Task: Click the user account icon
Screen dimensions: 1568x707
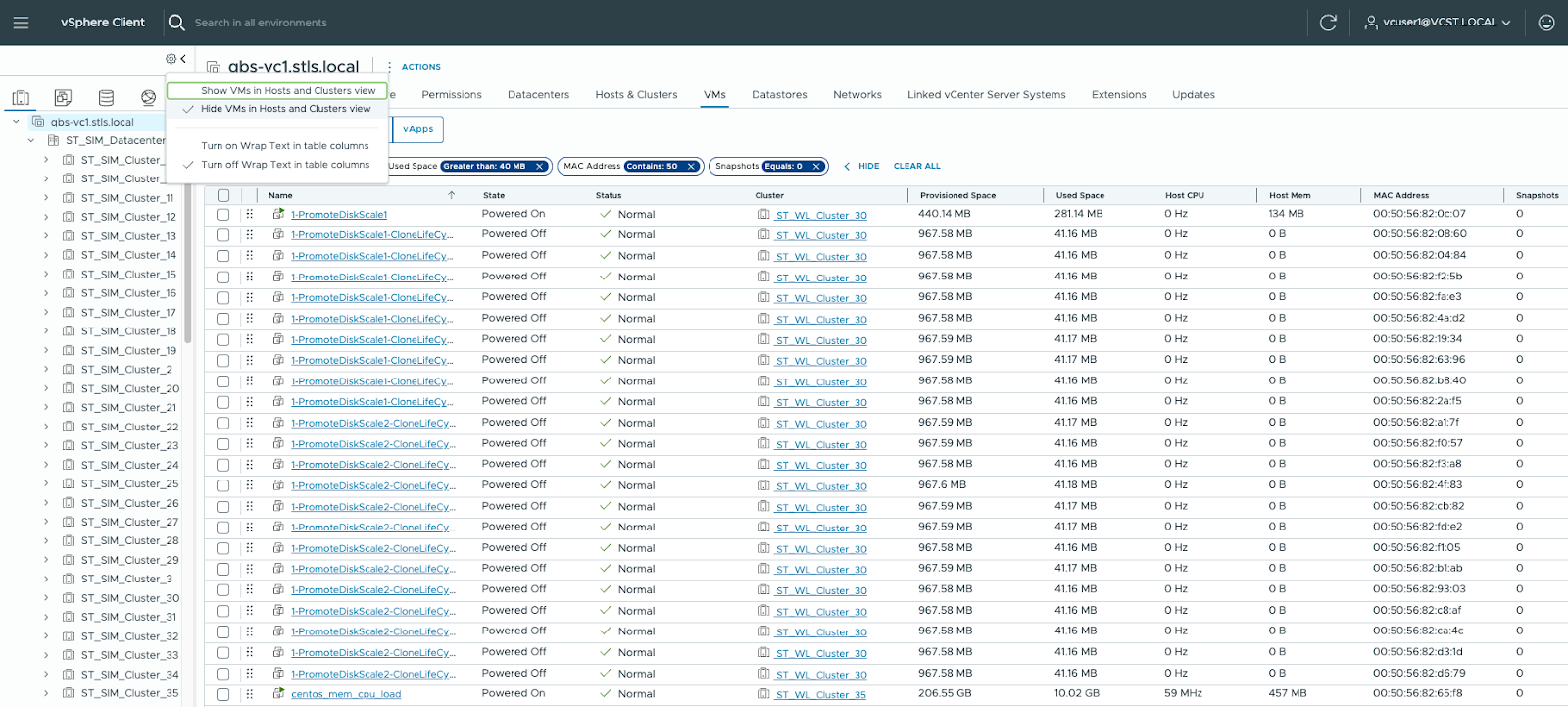Action: point(1371,23)
